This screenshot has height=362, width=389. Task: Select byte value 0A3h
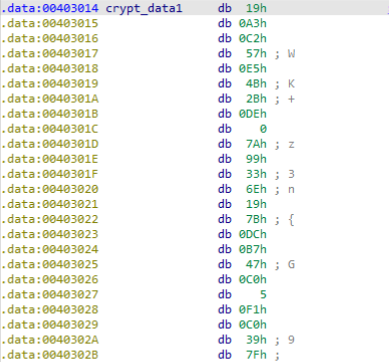tap(253, 23)
